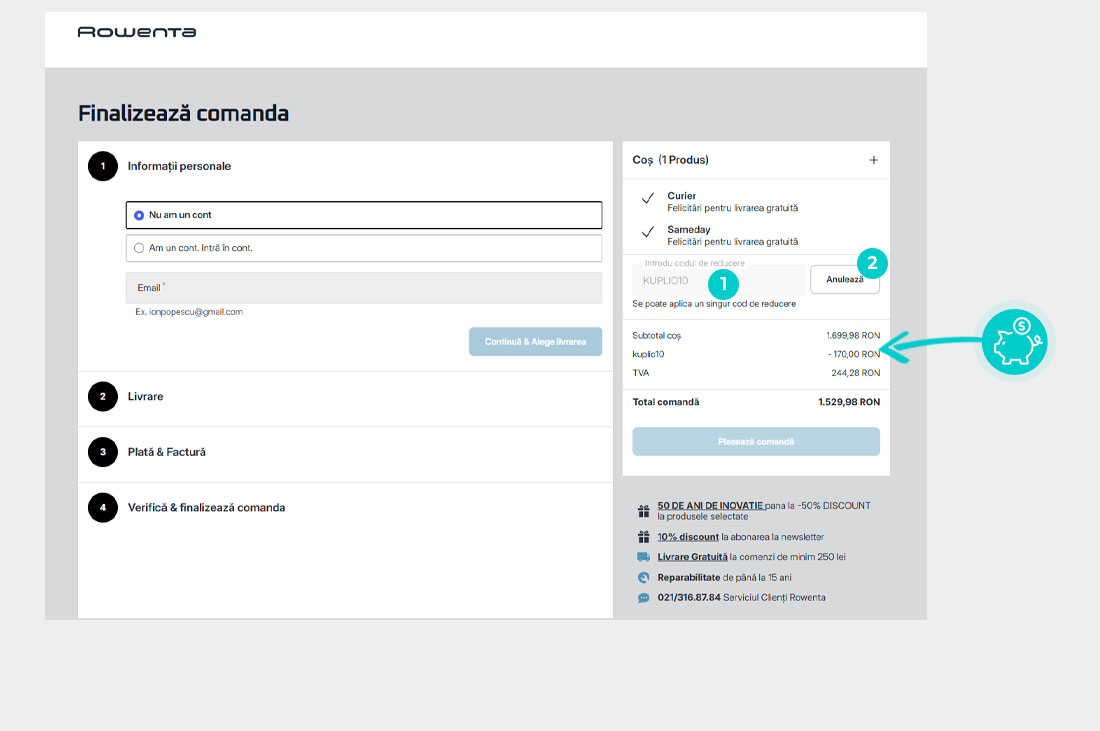Choose 'Am un cont. Intră în cont.'

(139, 248)
